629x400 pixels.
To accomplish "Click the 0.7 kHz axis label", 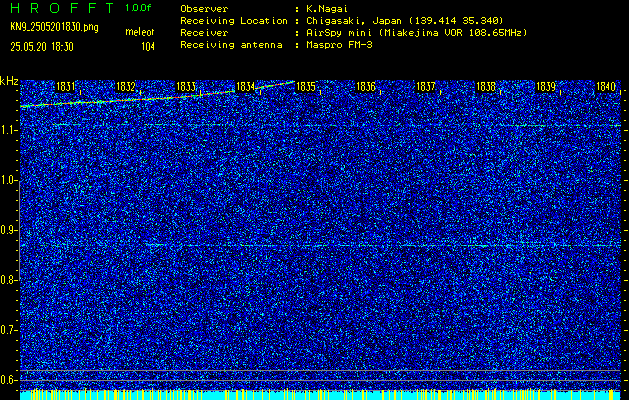I will [8, 330].
